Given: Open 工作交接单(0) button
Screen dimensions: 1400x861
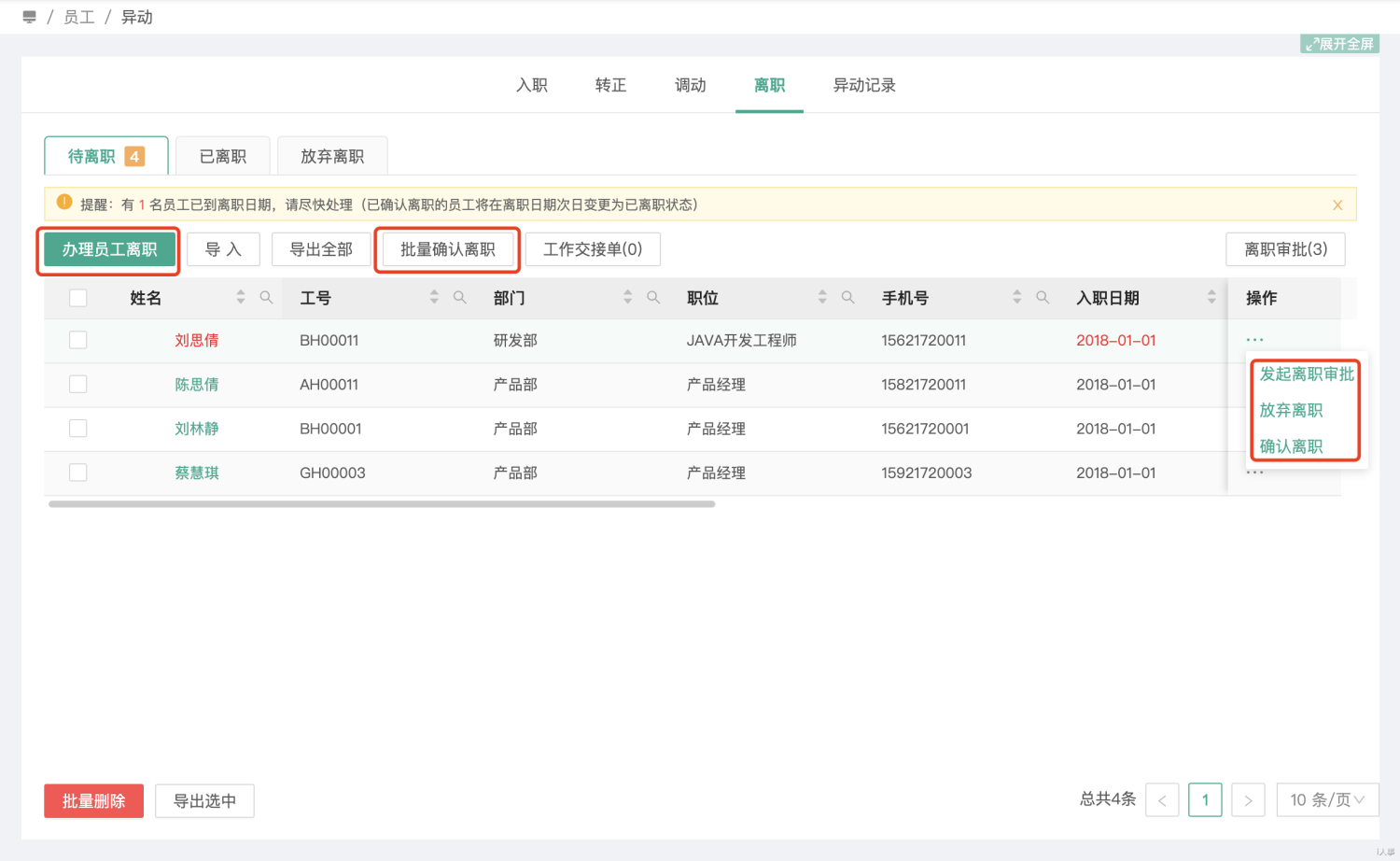Looking at the screenshot, I should pos(593,249).
